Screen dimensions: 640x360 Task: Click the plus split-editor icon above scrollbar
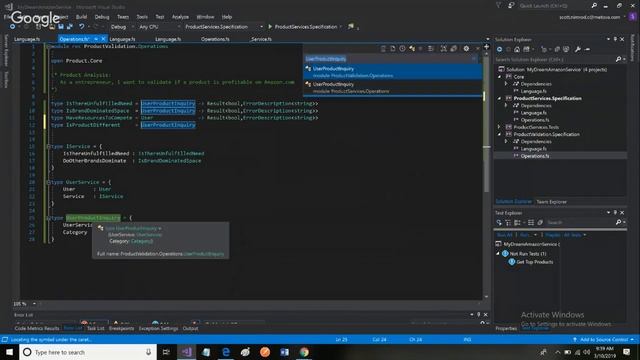pyautogui.click(x=487, y=47)
